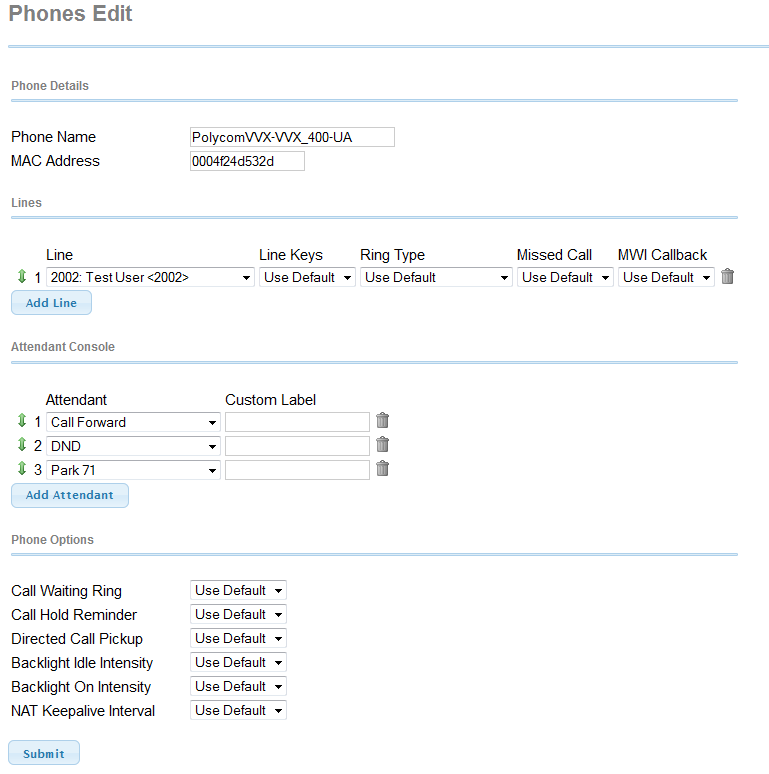Click reorder arrows beside DND attendant

click(22, 445)
